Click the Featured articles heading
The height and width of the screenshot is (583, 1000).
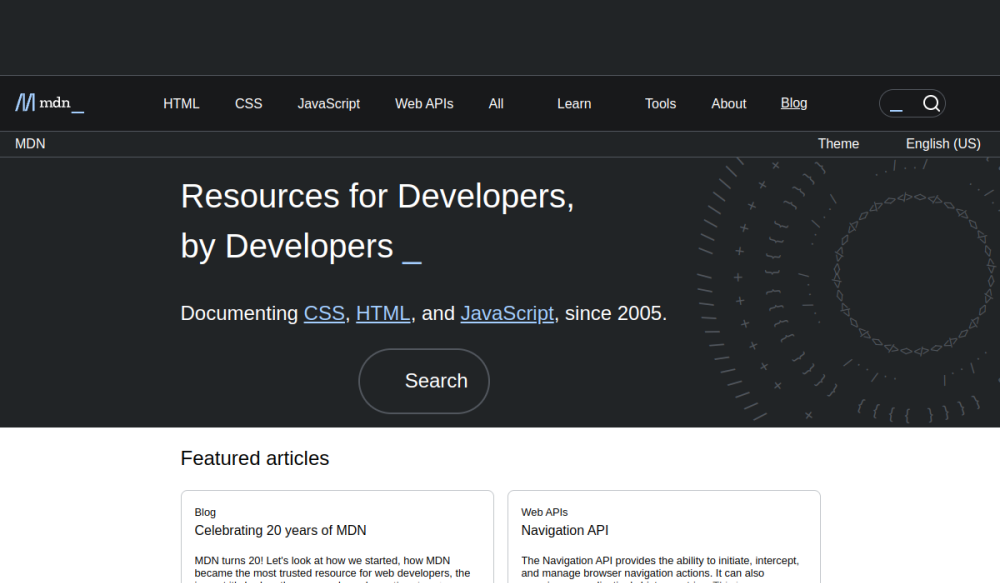point(254,458)
